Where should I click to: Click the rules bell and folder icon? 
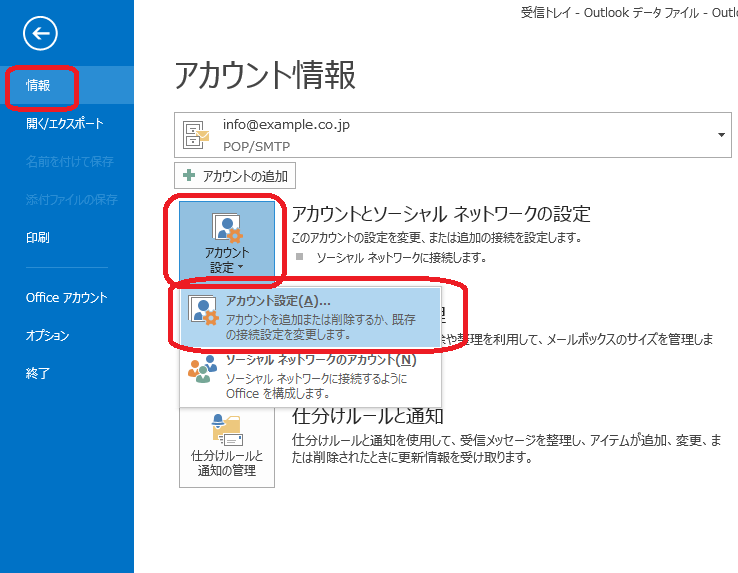(227, 429)
